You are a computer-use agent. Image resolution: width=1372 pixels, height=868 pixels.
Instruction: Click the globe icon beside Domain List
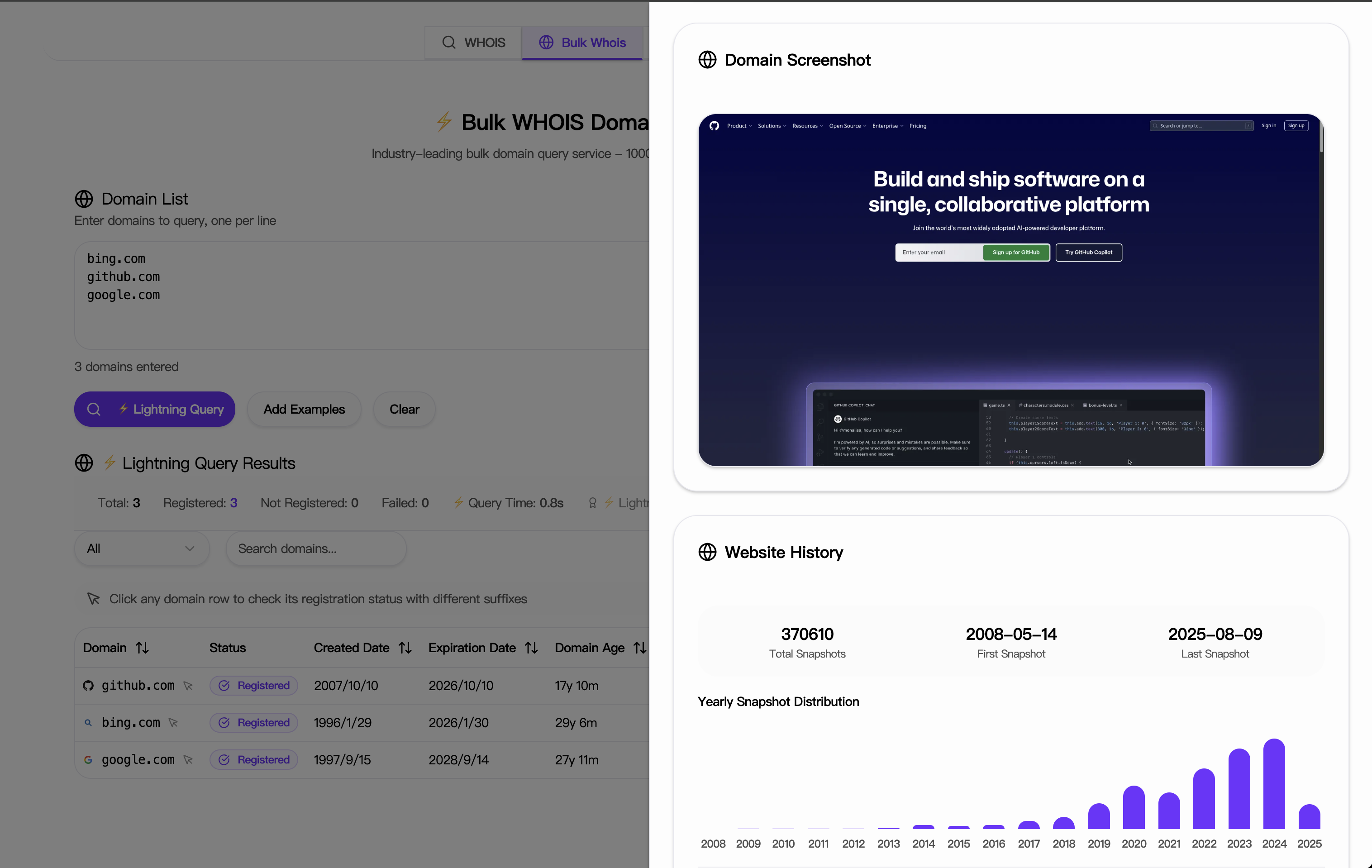point(84,199)
